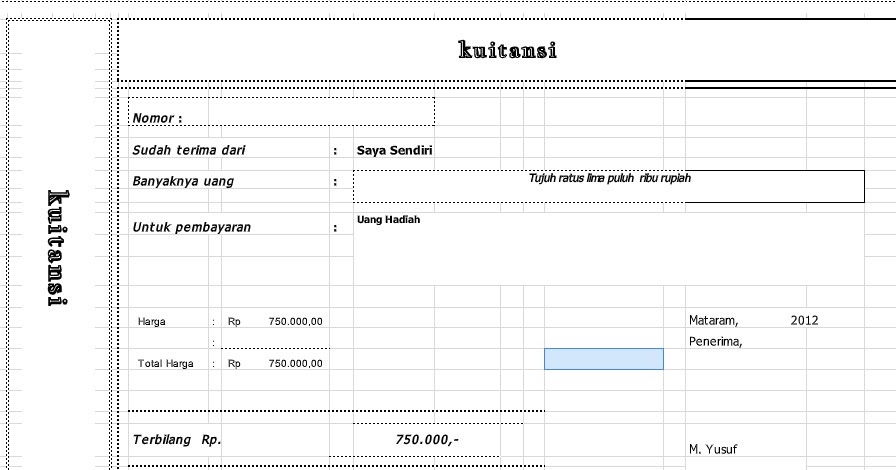This screenshot has height=470, width=896.
Task: Click the colon after 'Banyaknya uang'
Action: [335, 182]
